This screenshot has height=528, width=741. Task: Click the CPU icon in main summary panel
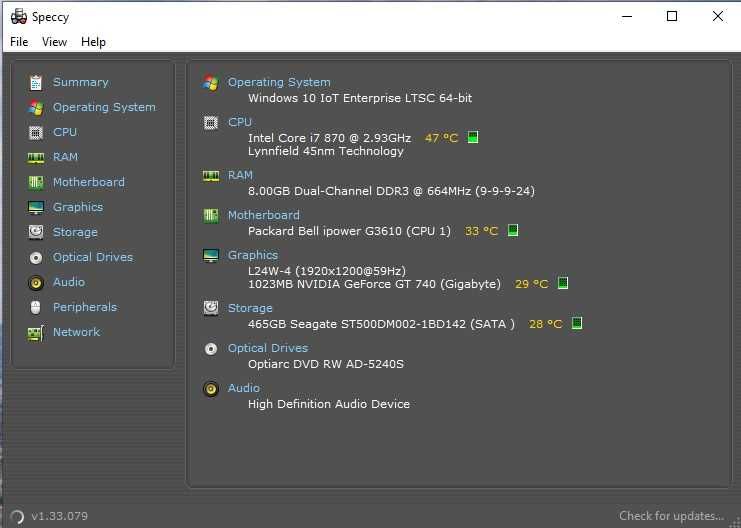211,123
